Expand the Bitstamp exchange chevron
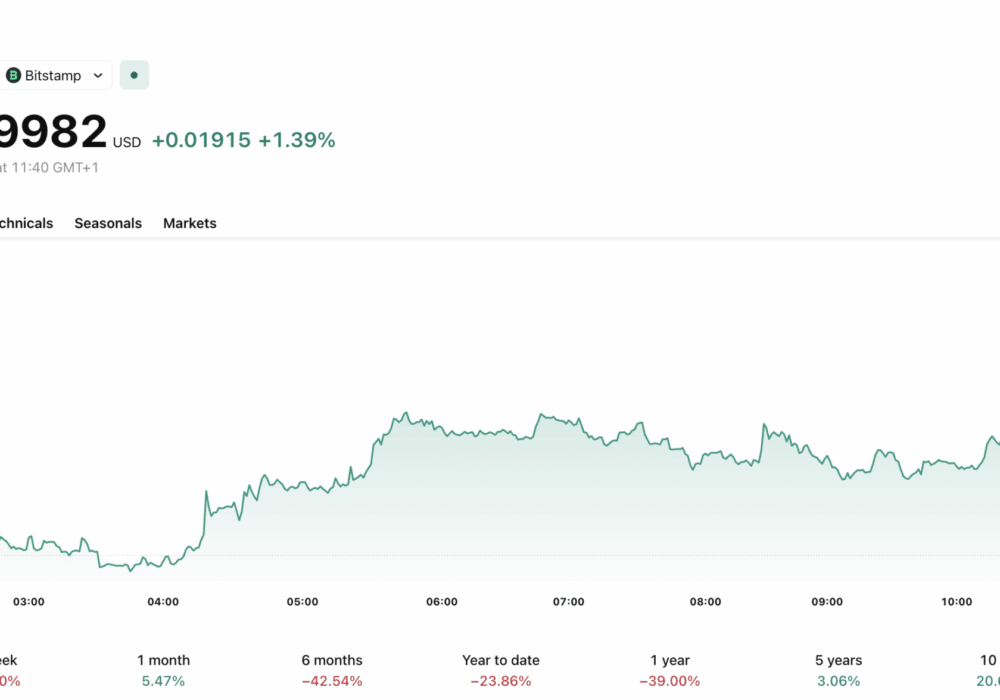Viewport: 1000px width, 700px height. (97, 75)
